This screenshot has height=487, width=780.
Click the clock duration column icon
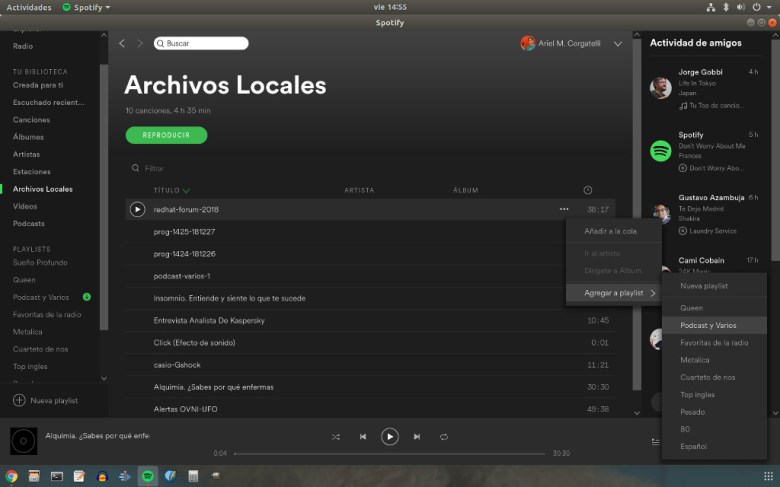[x=587, y=190]
